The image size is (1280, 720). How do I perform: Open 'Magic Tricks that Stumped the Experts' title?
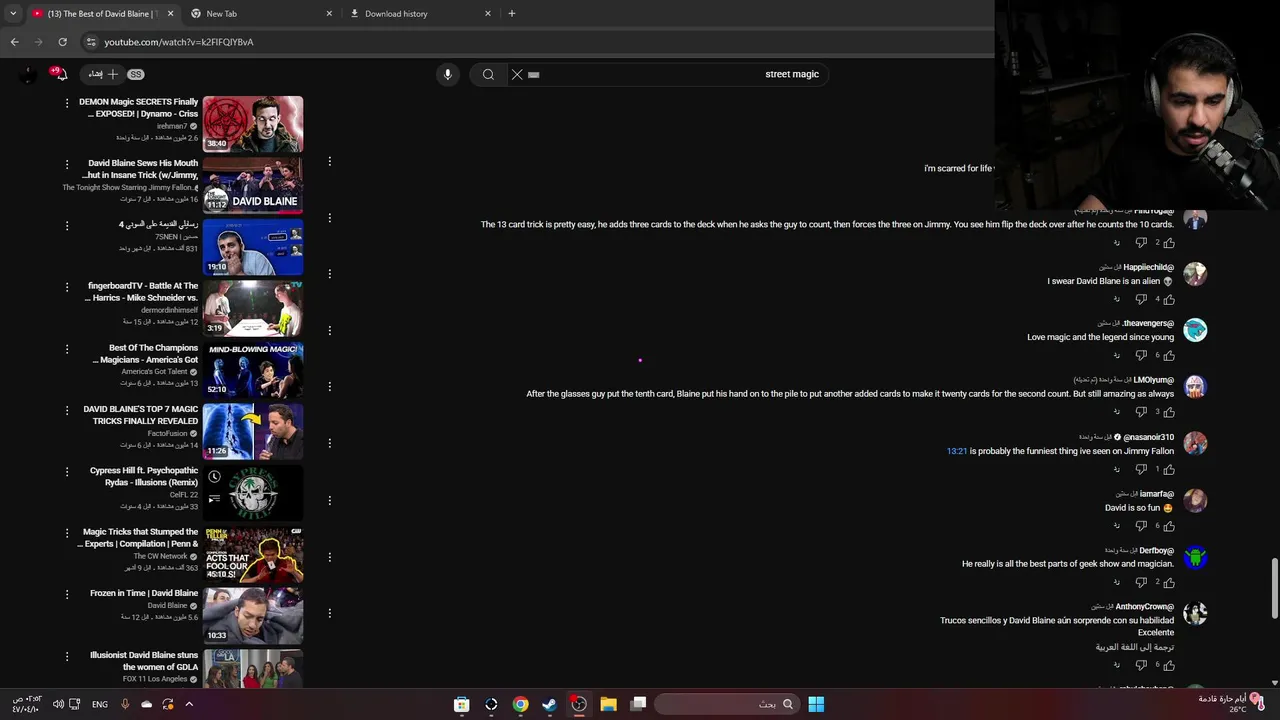click(x=139, y=538)
